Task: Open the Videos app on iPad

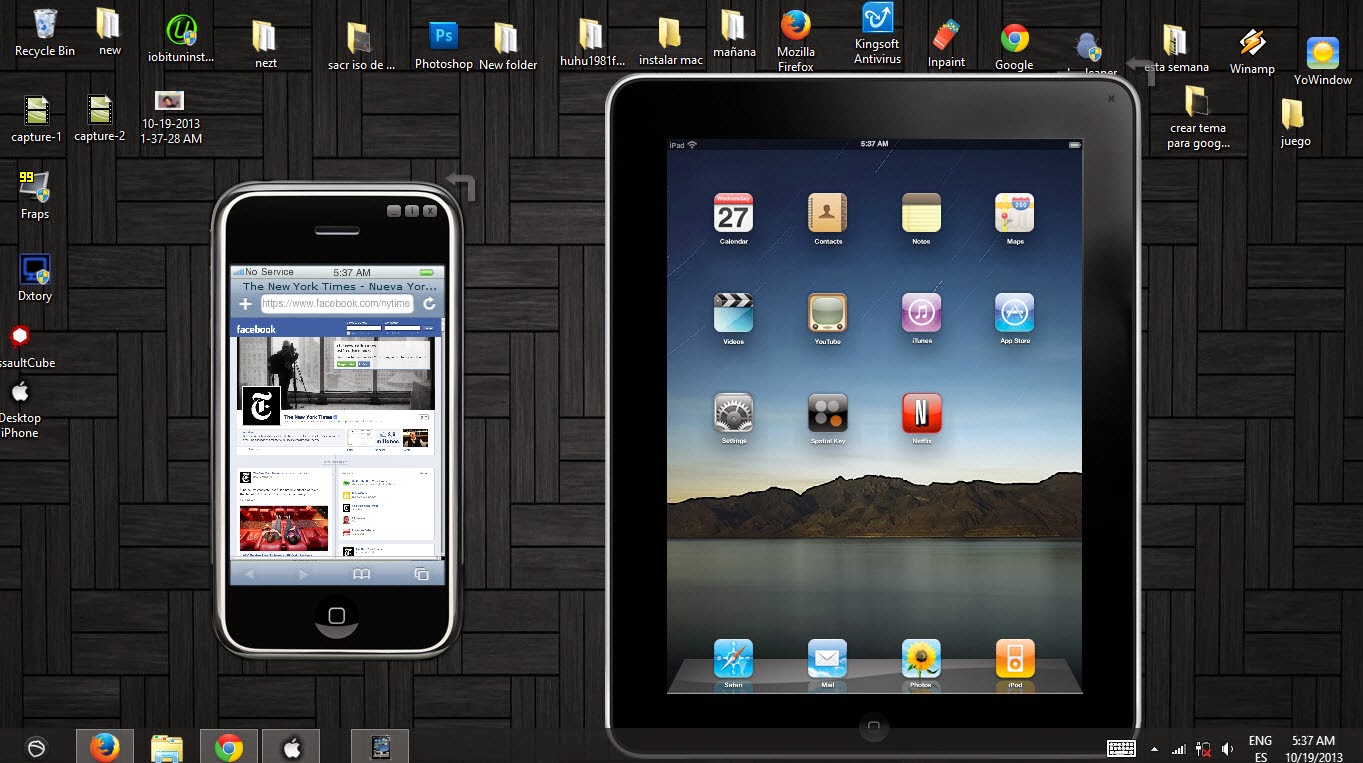Action: (x=733, y=313)
